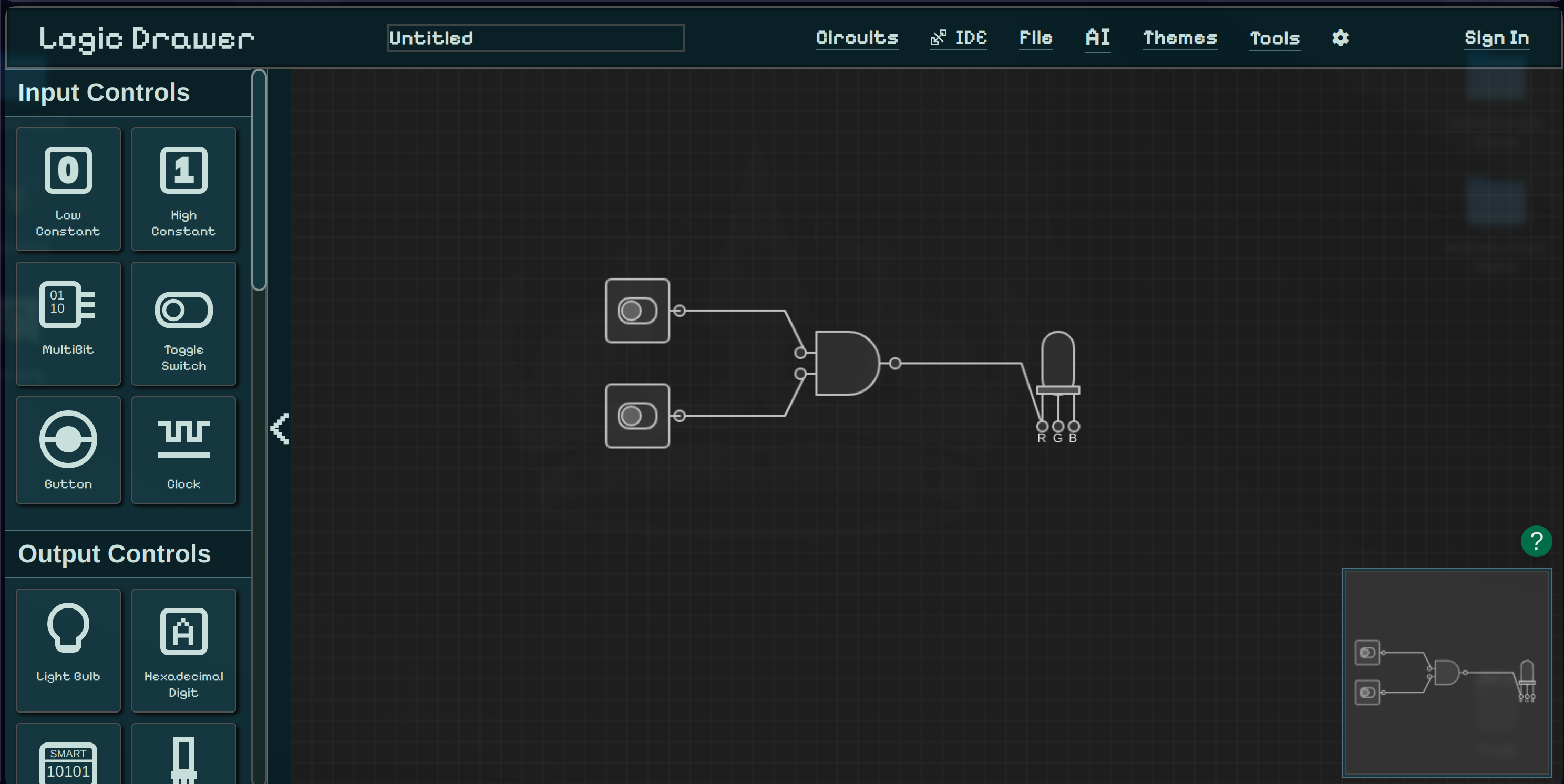
Task: Select the Clock component
Action: pos(183,450)
